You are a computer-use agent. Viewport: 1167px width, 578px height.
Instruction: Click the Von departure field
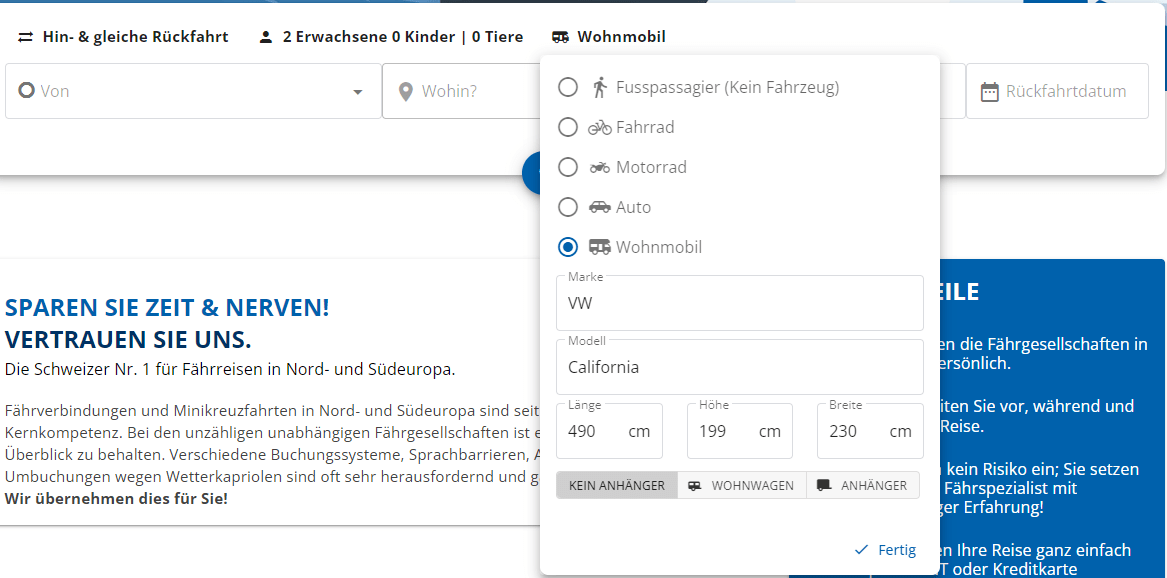pos(194,91)
